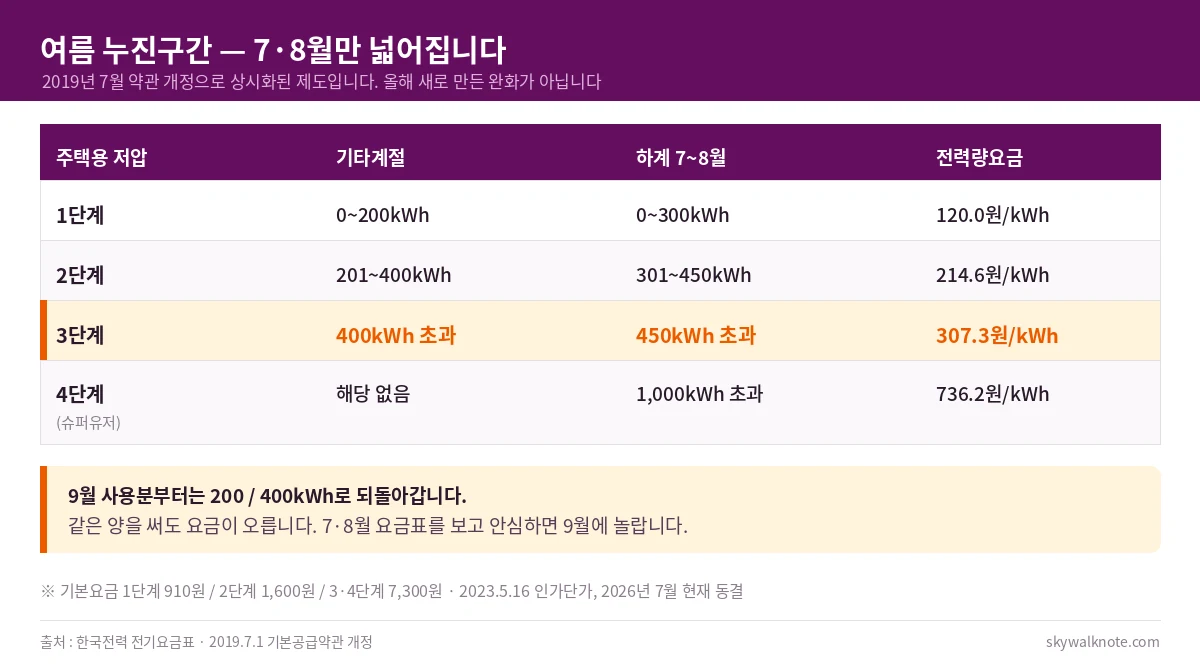Click the '해당 없음' cell
The height and width of the screenshot is (666, 1200).
(x=373, y=394)
